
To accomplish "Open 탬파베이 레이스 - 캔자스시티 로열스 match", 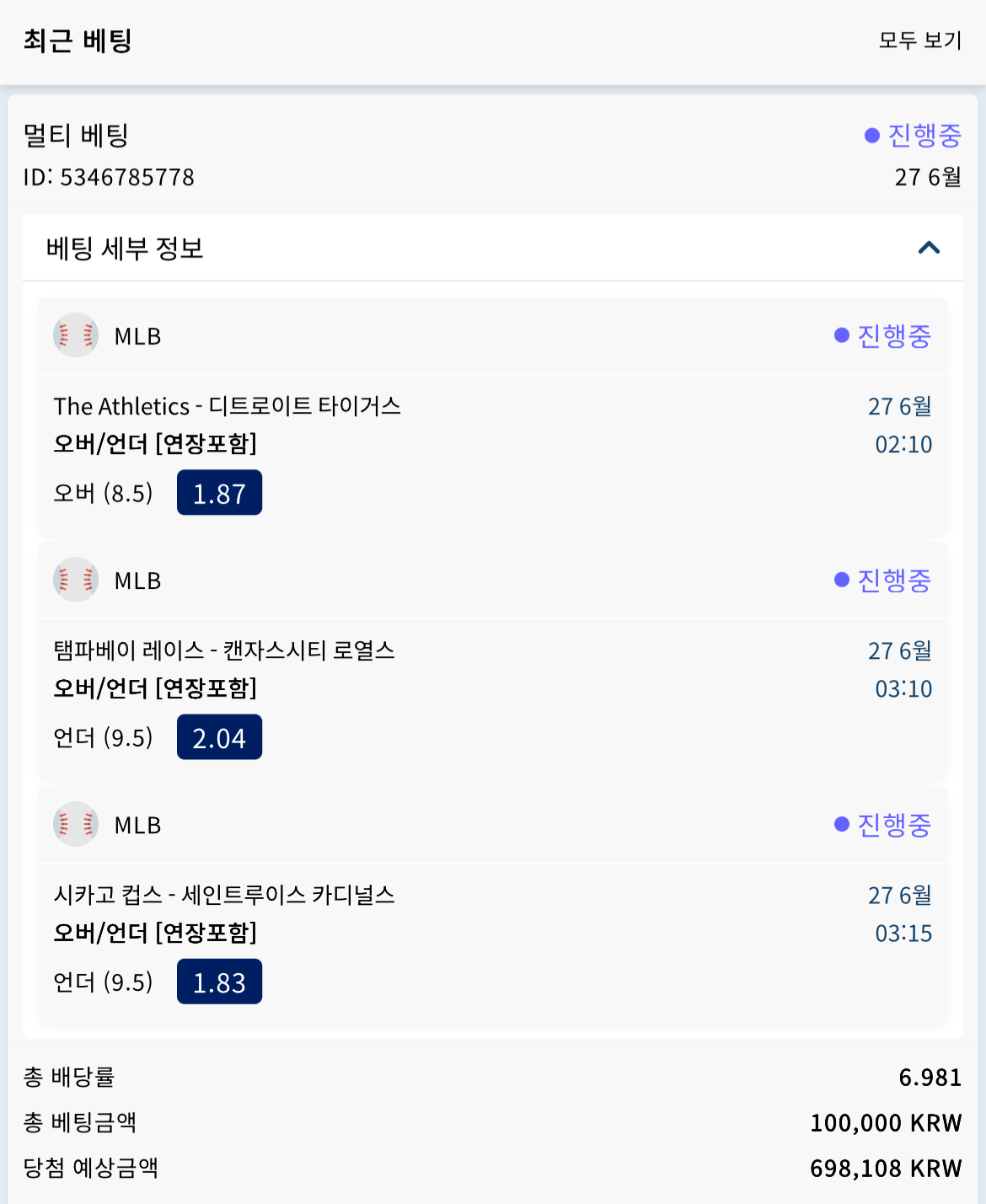I will [x=224, y=650].
